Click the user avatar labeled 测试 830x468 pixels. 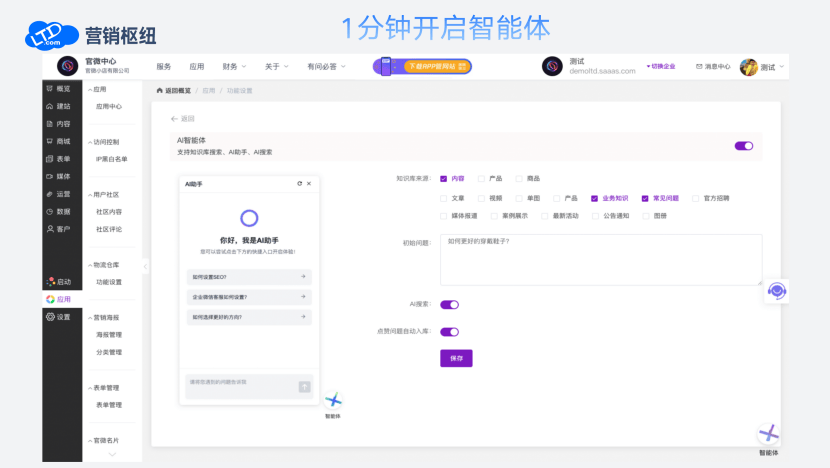(x=749, y=67)
